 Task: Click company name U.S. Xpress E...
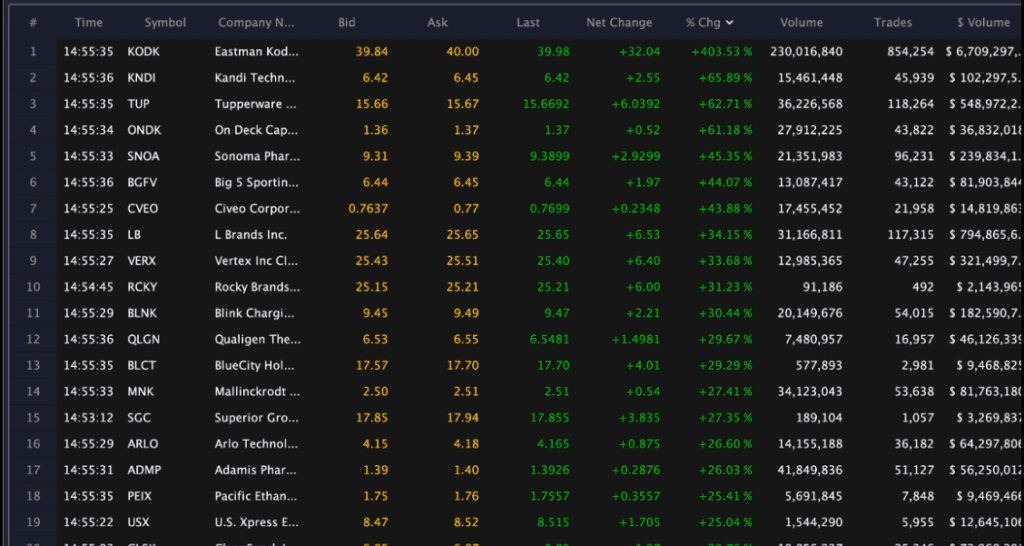click(257, 522)
